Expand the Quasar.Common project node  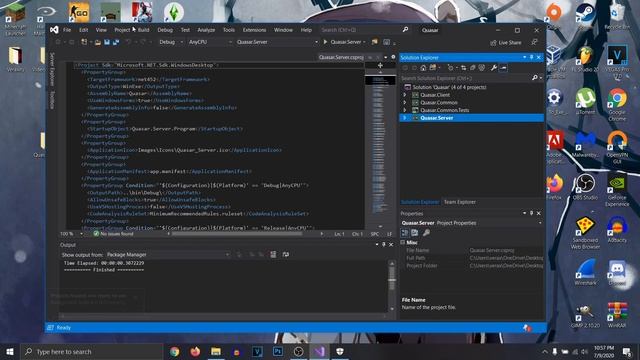(404, 102)
